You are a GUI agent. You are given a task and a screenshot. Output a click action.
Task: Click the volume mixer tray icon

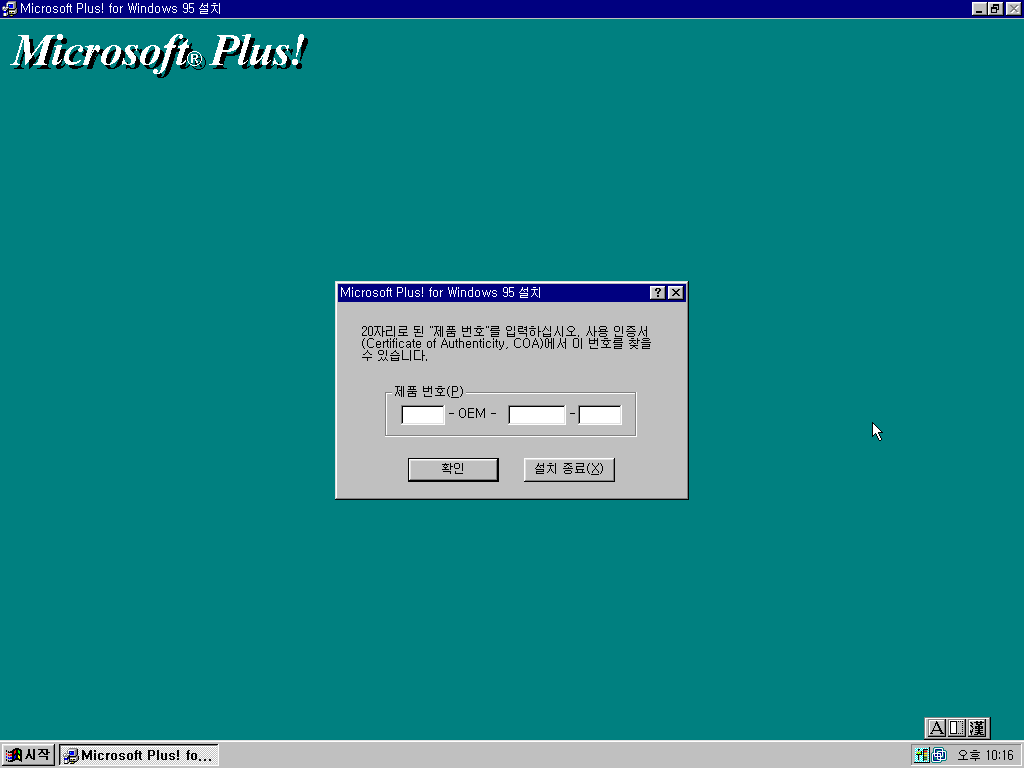[921, 755]
